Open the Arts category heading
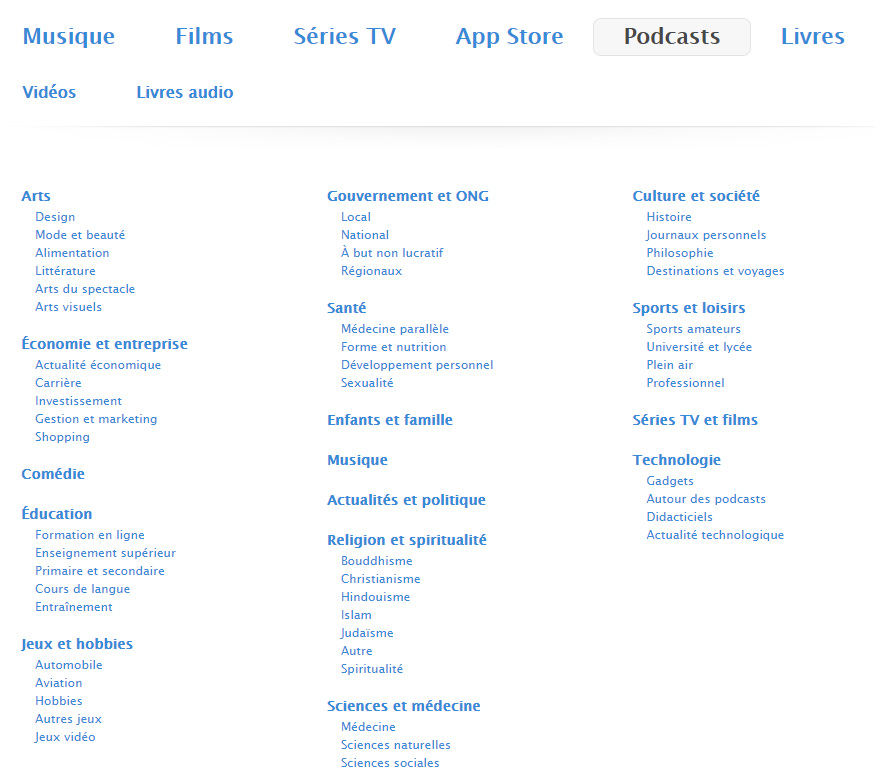The width and height of the screenshot is (875, 774). (x=36, y=196)
